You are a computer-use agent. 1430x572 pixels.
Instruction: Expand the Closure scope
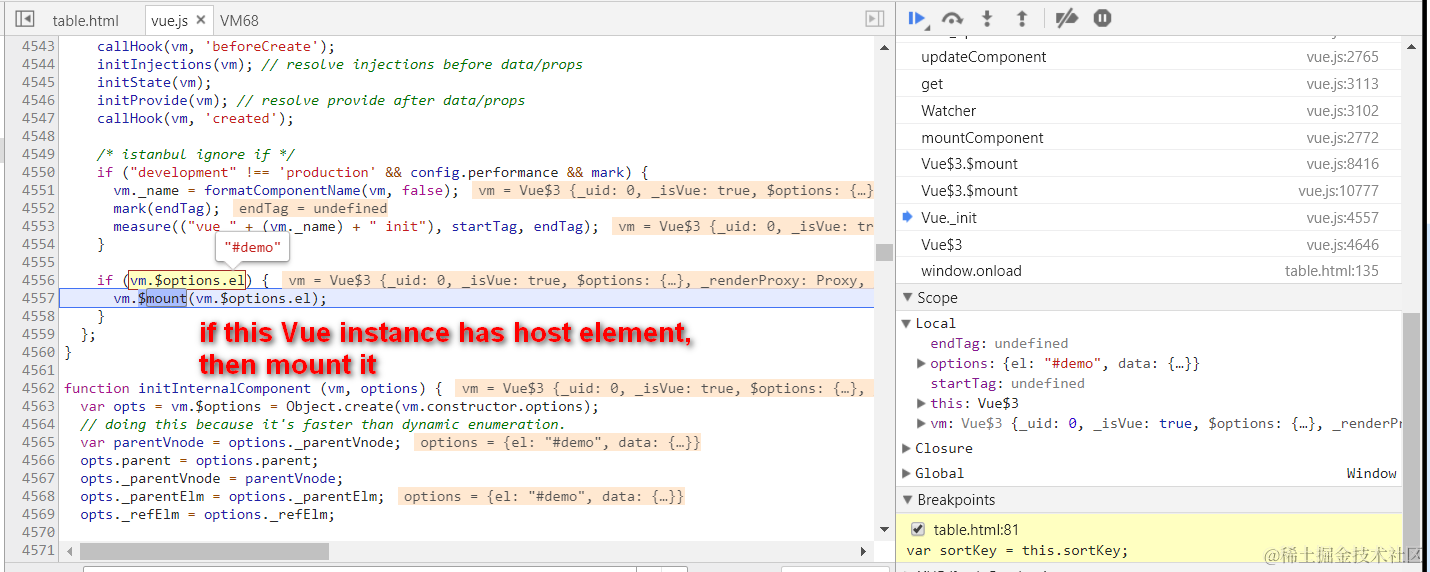[907, 448]
